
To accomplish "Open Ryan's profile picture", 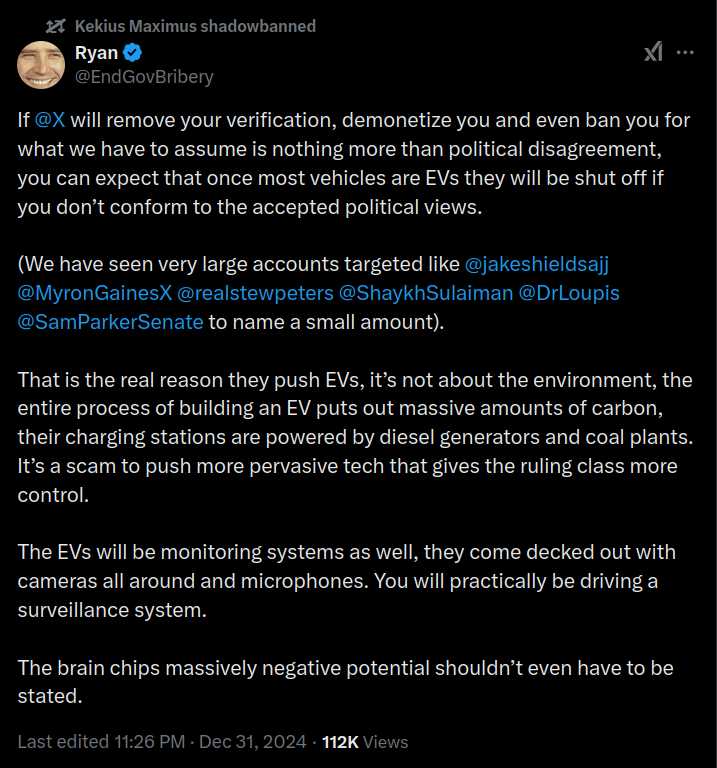I will (42, 65).
